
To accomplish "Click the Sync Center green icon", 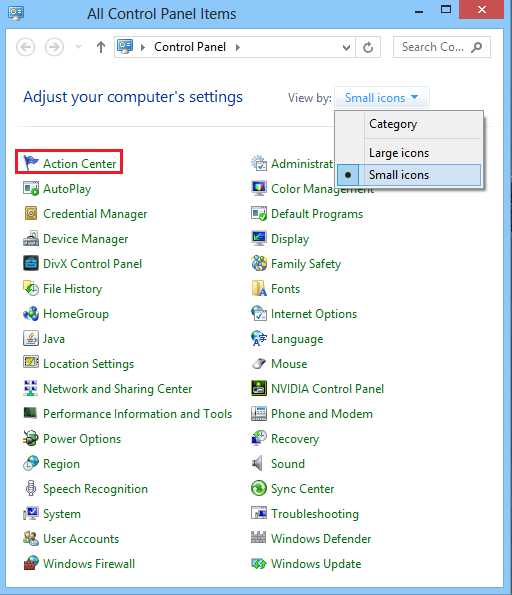I will coord(259,488).
